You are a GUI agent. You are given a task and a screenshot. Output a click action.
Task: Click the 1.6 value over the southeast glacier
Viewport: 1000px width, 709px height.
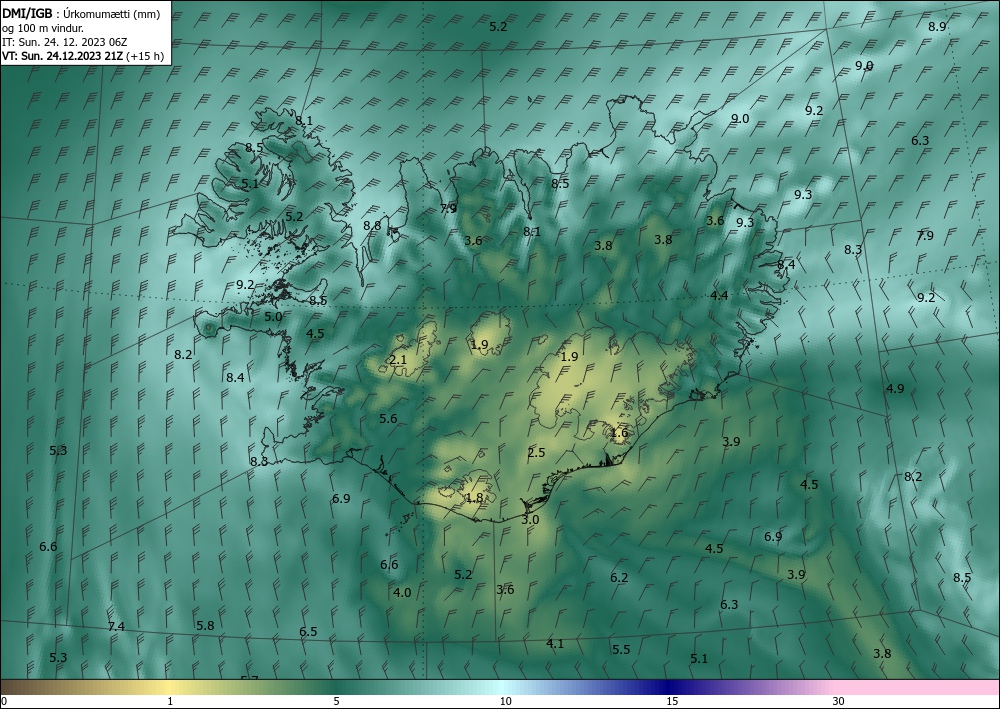point(619,433)
